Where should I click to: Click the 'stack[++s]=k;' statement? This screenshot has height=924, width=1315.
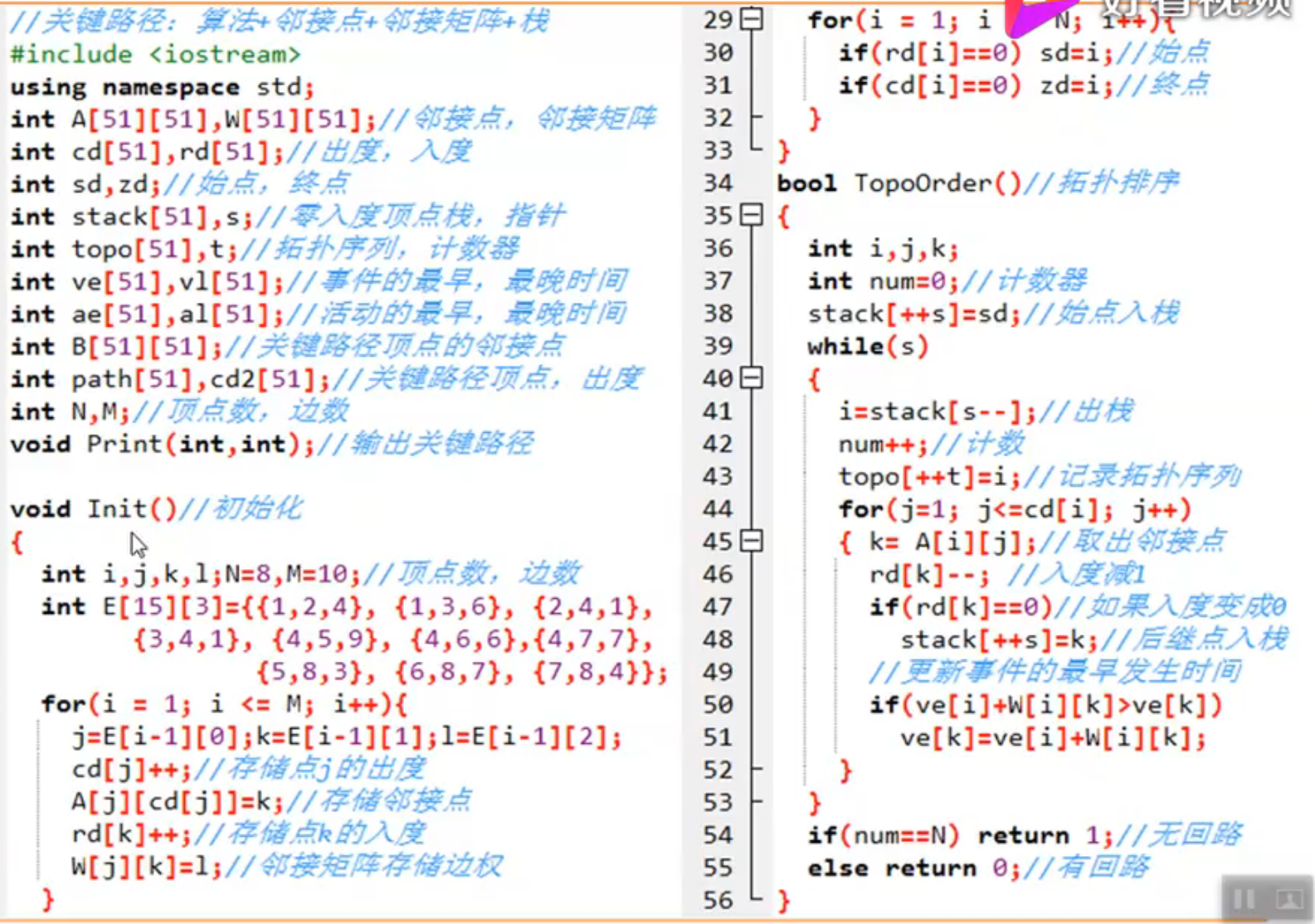[999, 640]
